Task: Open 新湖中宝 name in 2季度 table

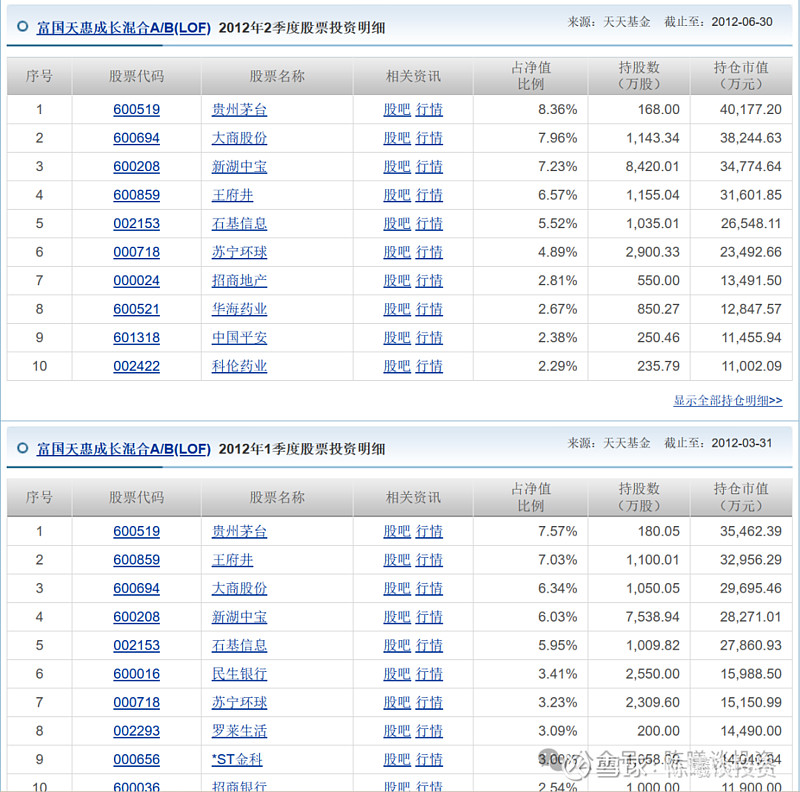Action: click(x=239, y=167)
